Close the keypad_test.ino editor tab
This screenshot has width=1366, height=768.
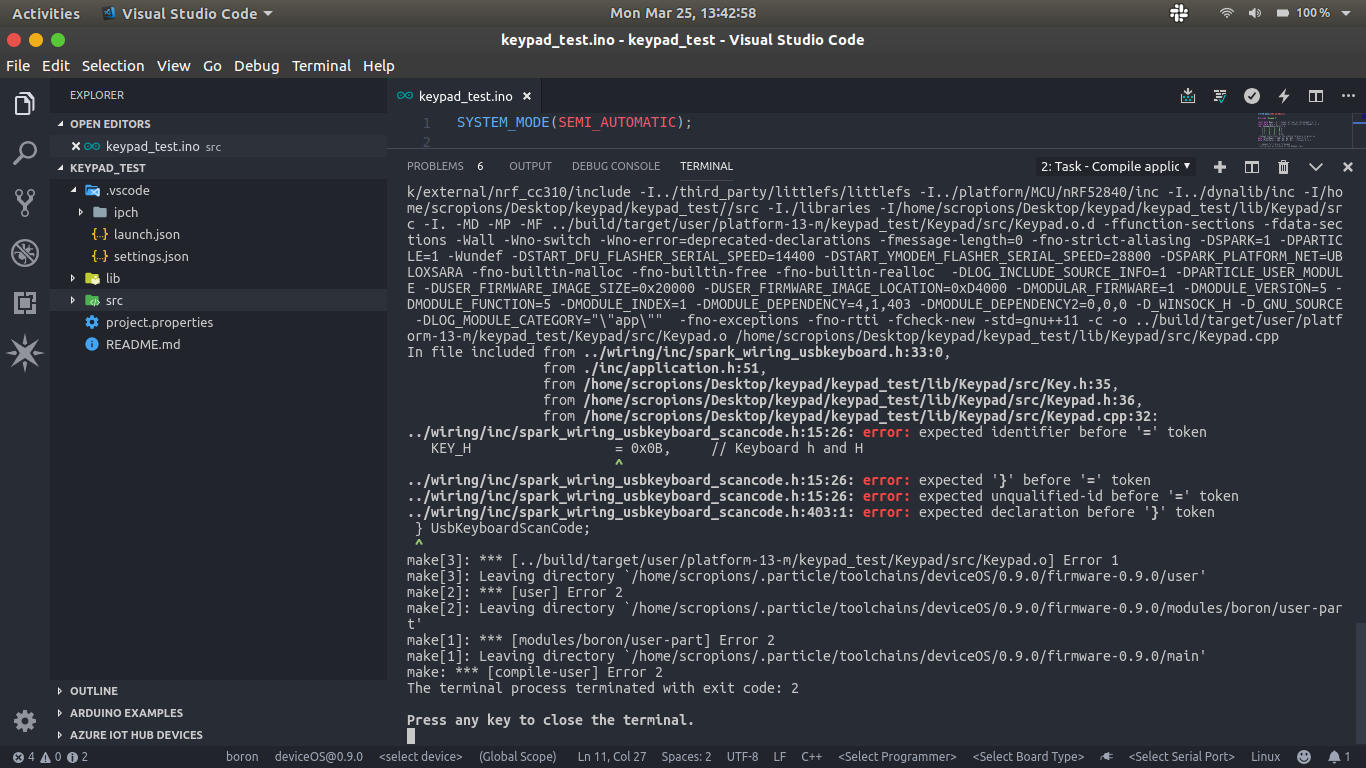tap(527, 96)
